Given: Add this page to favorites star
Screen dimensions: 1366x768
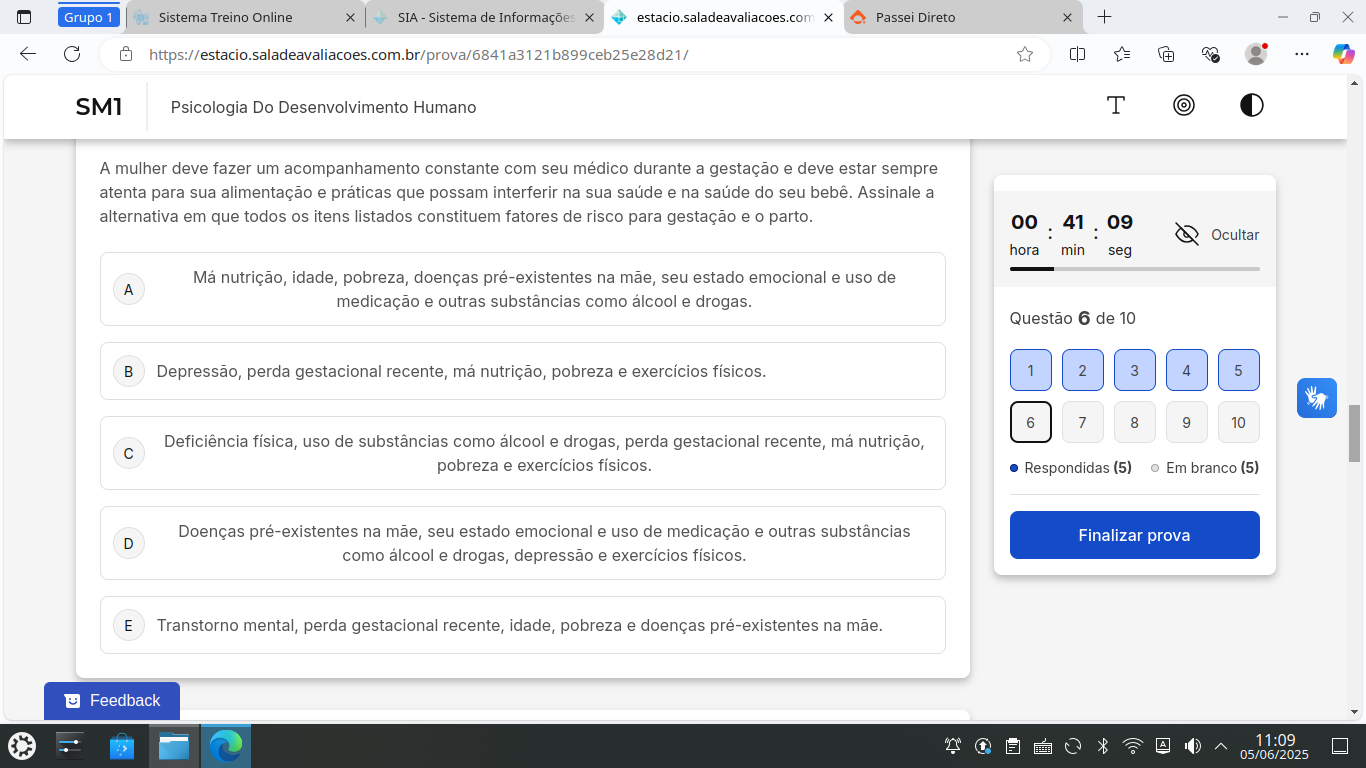Looking at the screenshot, I should [1025, 55].
